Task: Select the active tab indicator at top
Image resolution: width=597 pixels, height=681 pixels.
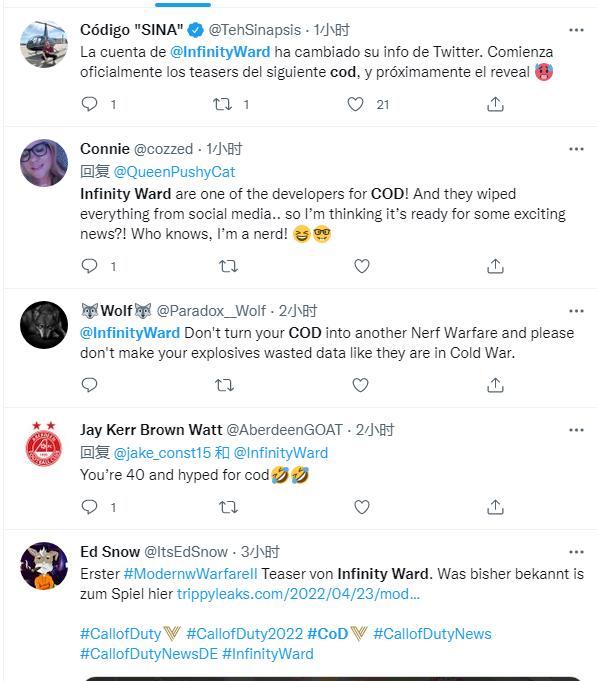Action: click(183, 4)
